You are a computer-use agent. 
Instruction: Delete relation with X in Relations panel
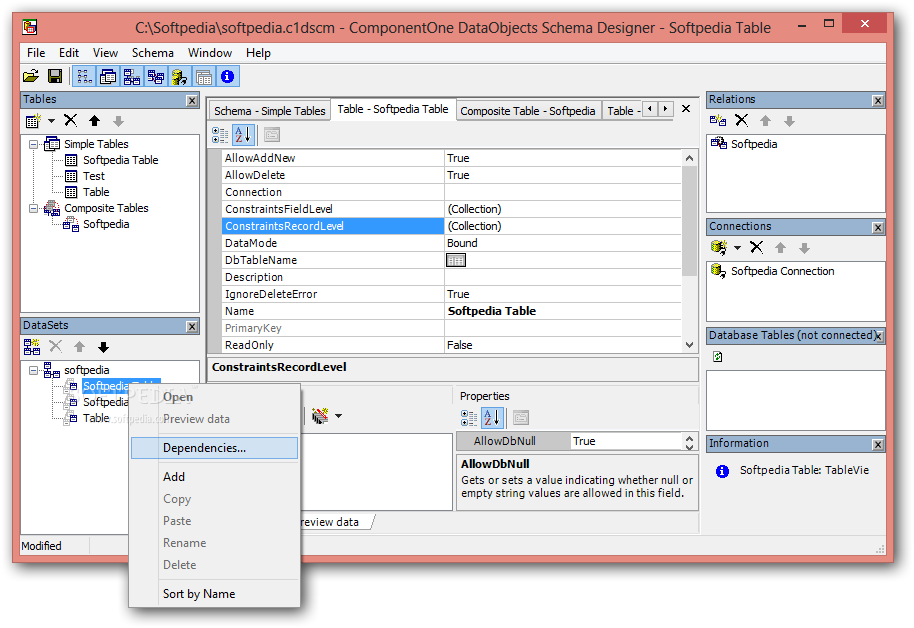click(x=741, y=121)
